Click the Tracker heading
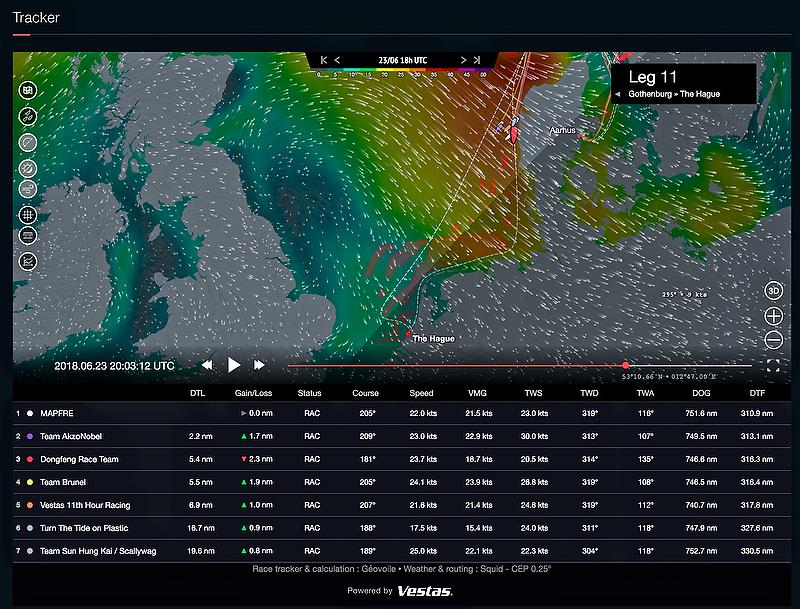This screenshot has height=609, width=800. click(x=36, y=17)
